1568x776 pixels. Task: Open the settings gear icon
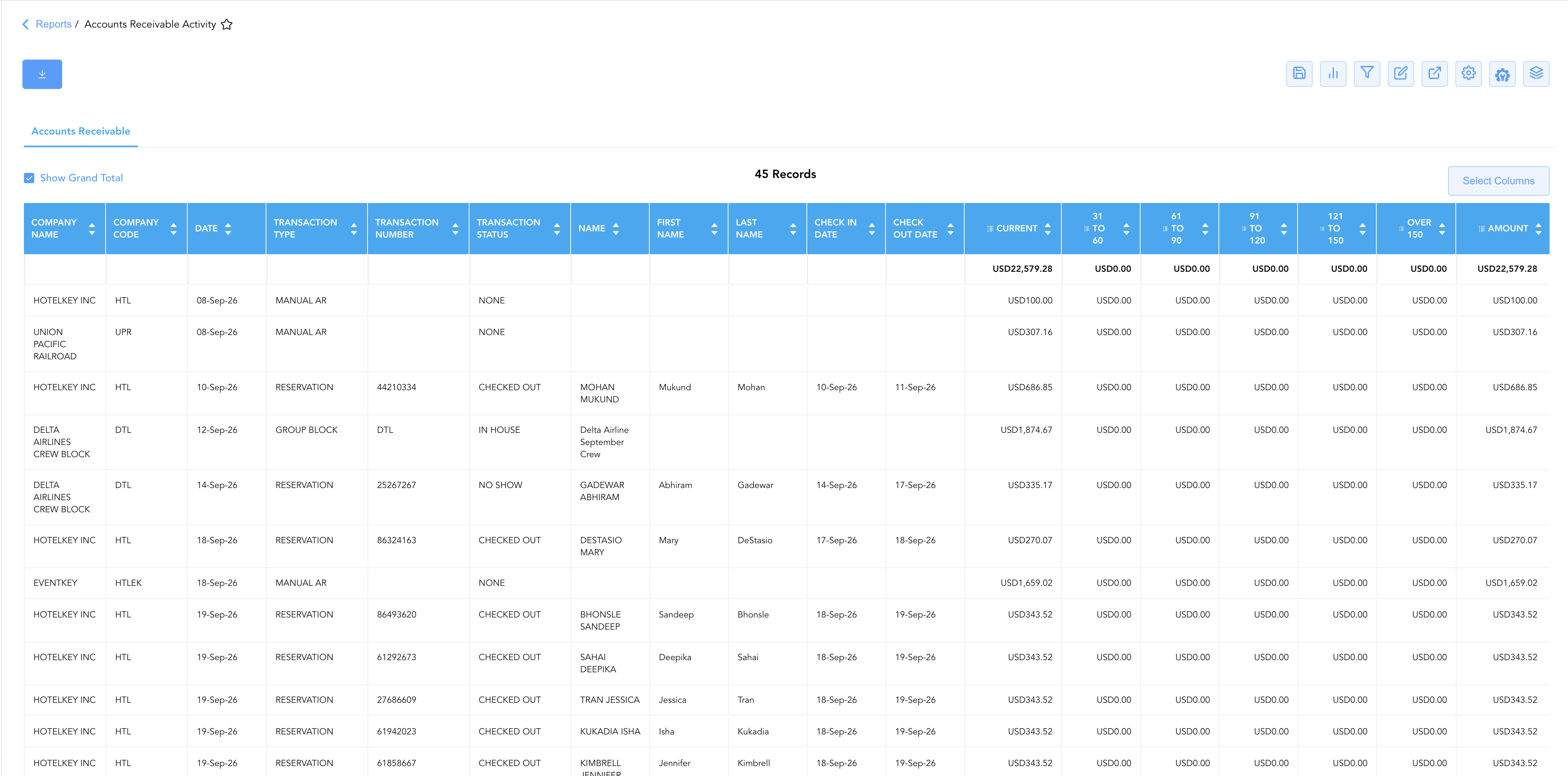coord(1468,74)
